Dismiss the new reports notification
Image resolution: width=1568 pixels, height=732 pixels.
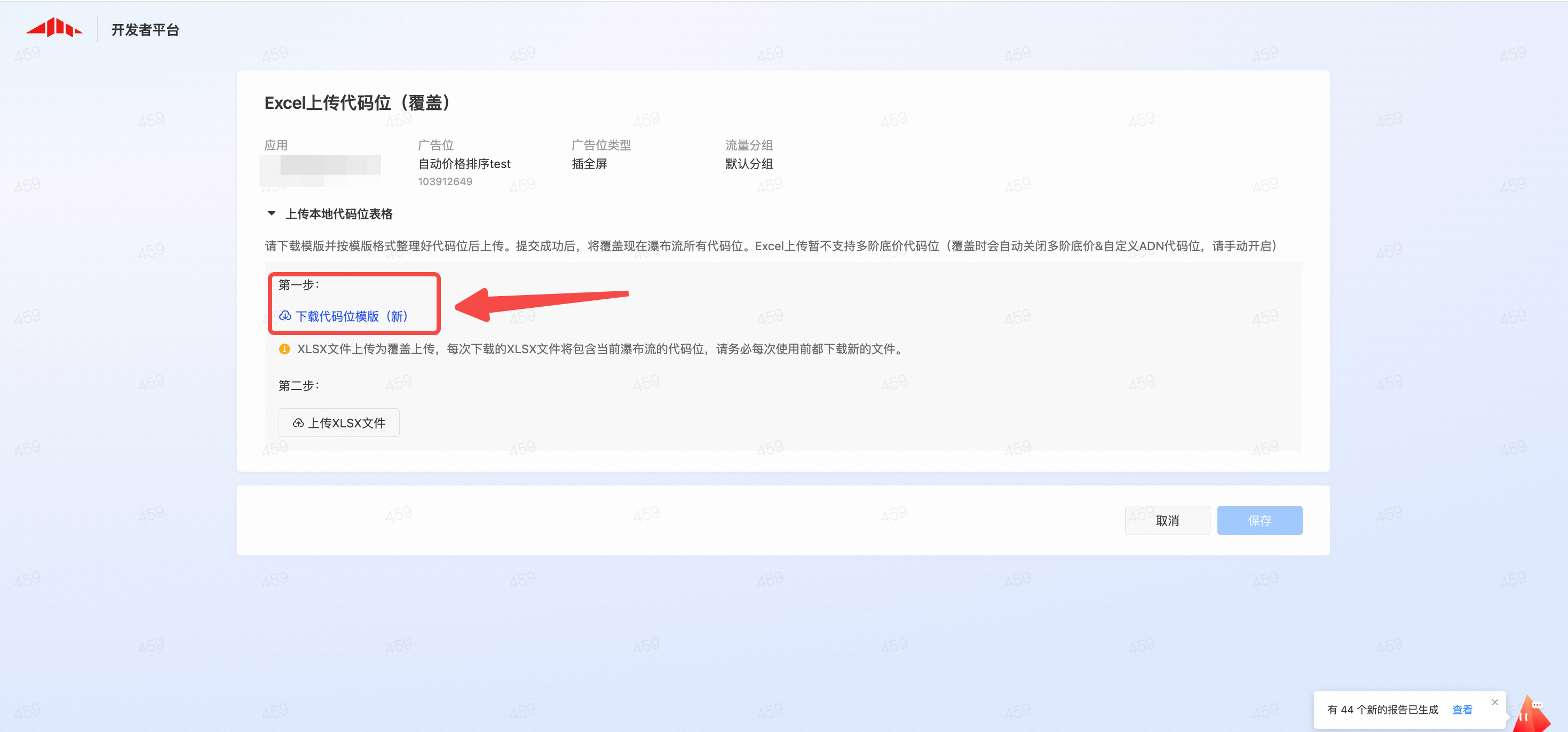point(1494,702)
